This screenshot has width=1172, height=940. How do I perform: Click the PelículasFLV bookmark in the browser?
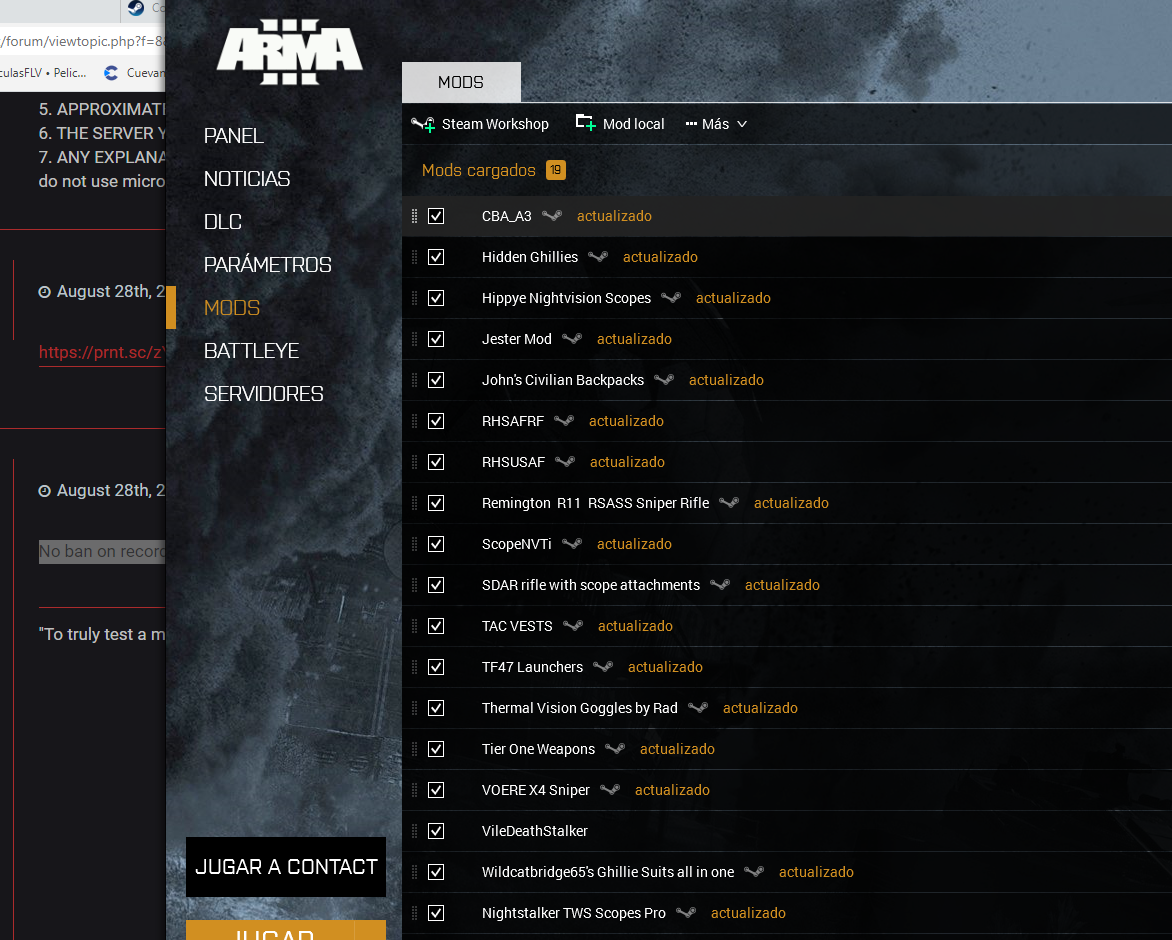pos(43,72)
